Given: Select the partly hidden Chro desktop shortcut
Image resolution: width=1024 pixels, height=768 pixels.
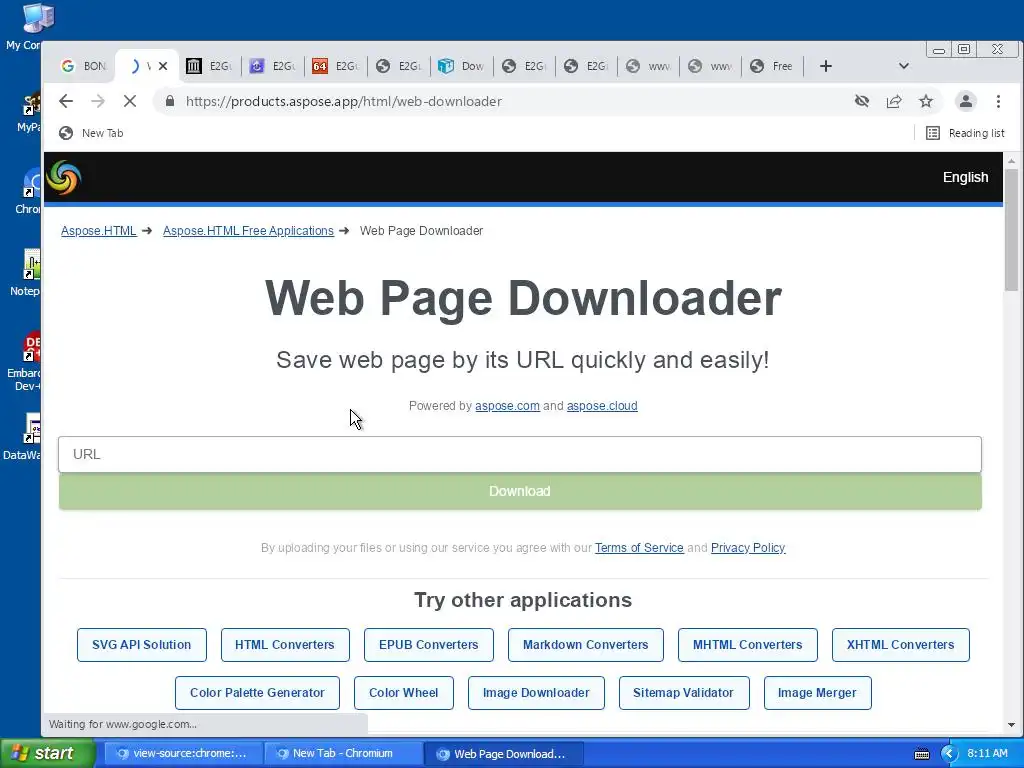Looking at the screenshot, I should [x=27, y=191].
